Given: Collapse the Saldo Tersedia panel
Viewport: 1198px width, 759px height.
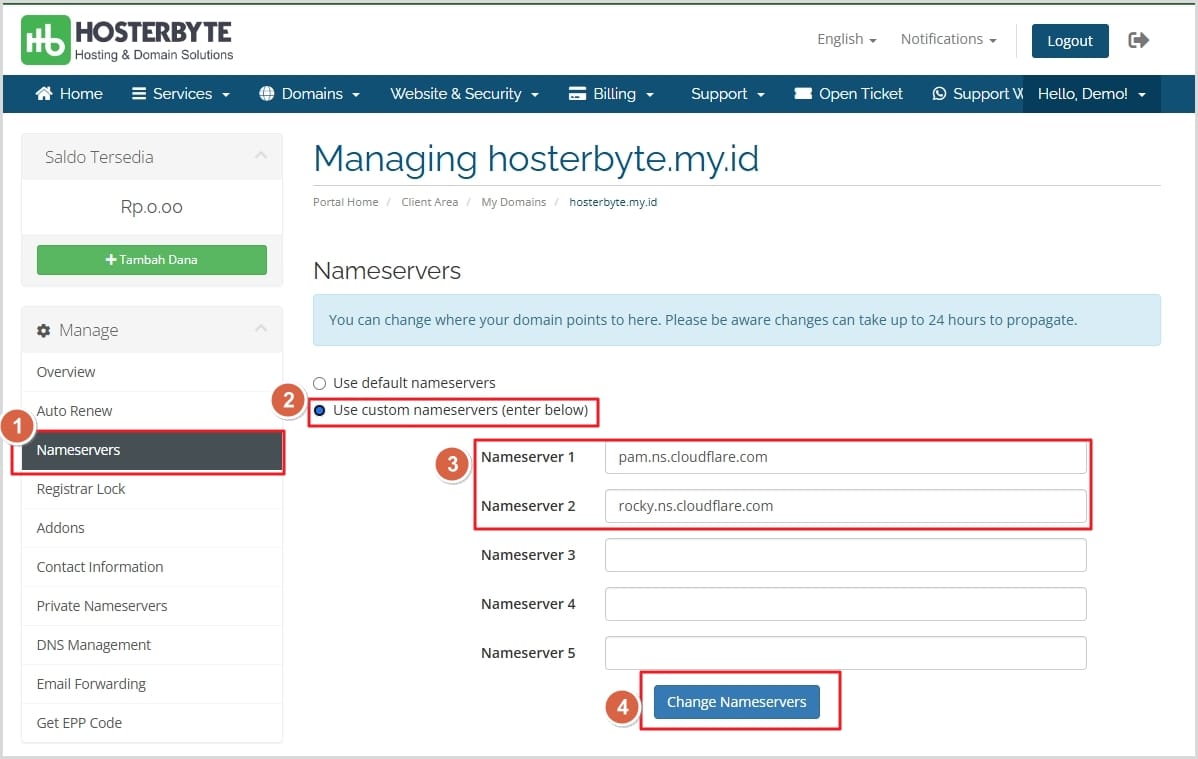Looking at the screenshot, I should (x=260, y=156).
